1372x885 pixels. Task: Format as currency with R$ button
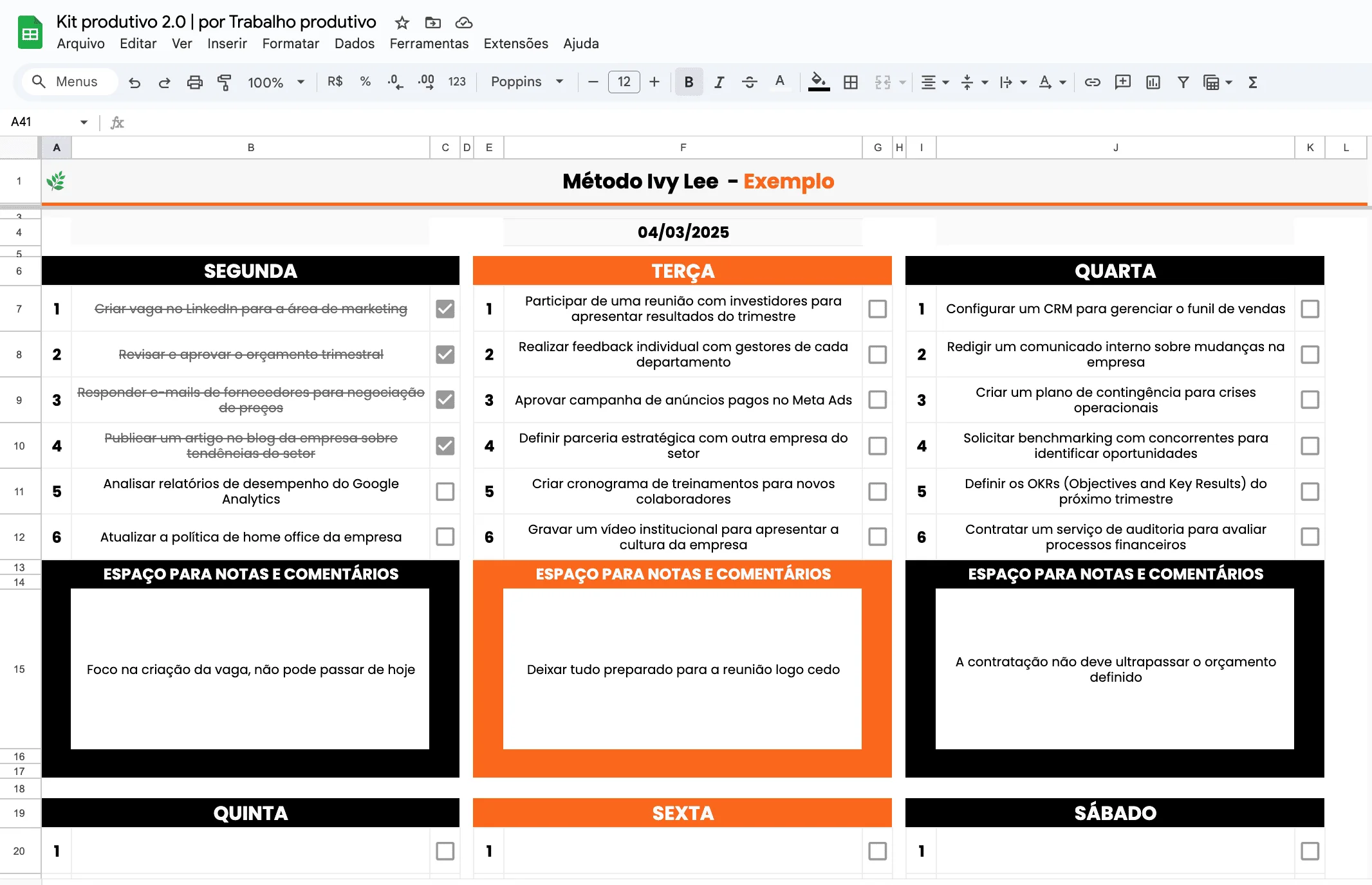click(335, 82)
